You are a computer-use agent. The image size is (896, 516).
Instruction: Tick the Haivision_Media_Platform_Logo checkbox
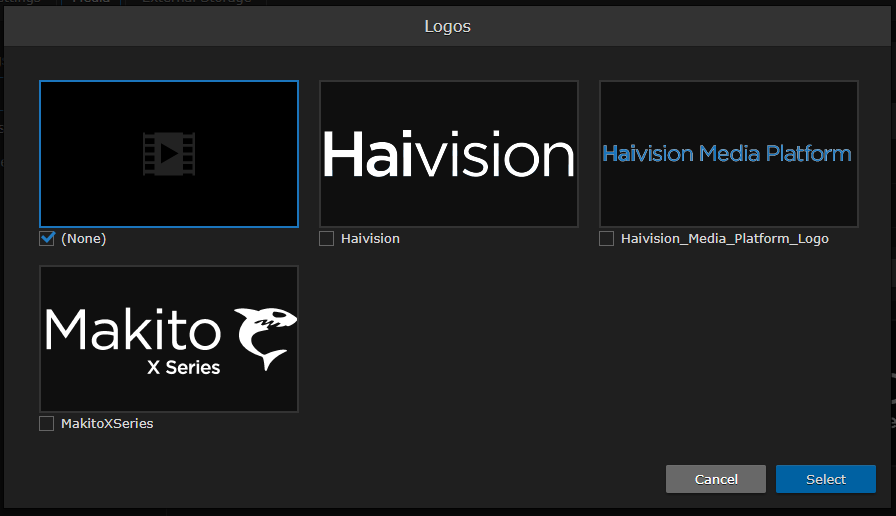(607, 239)
